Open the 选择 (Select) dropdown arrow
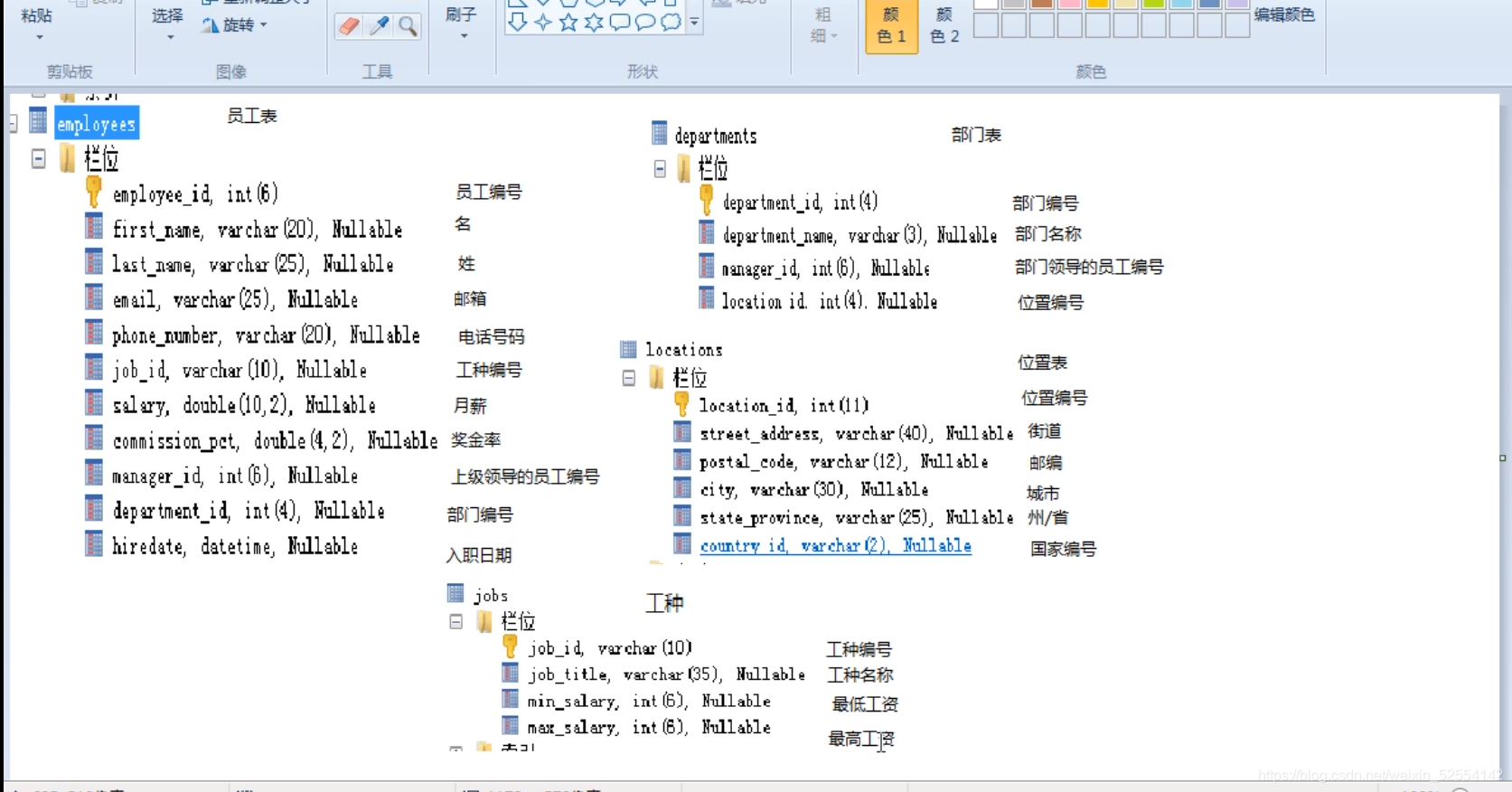The height and width of the screenshot is (792, 1512). 170,38
